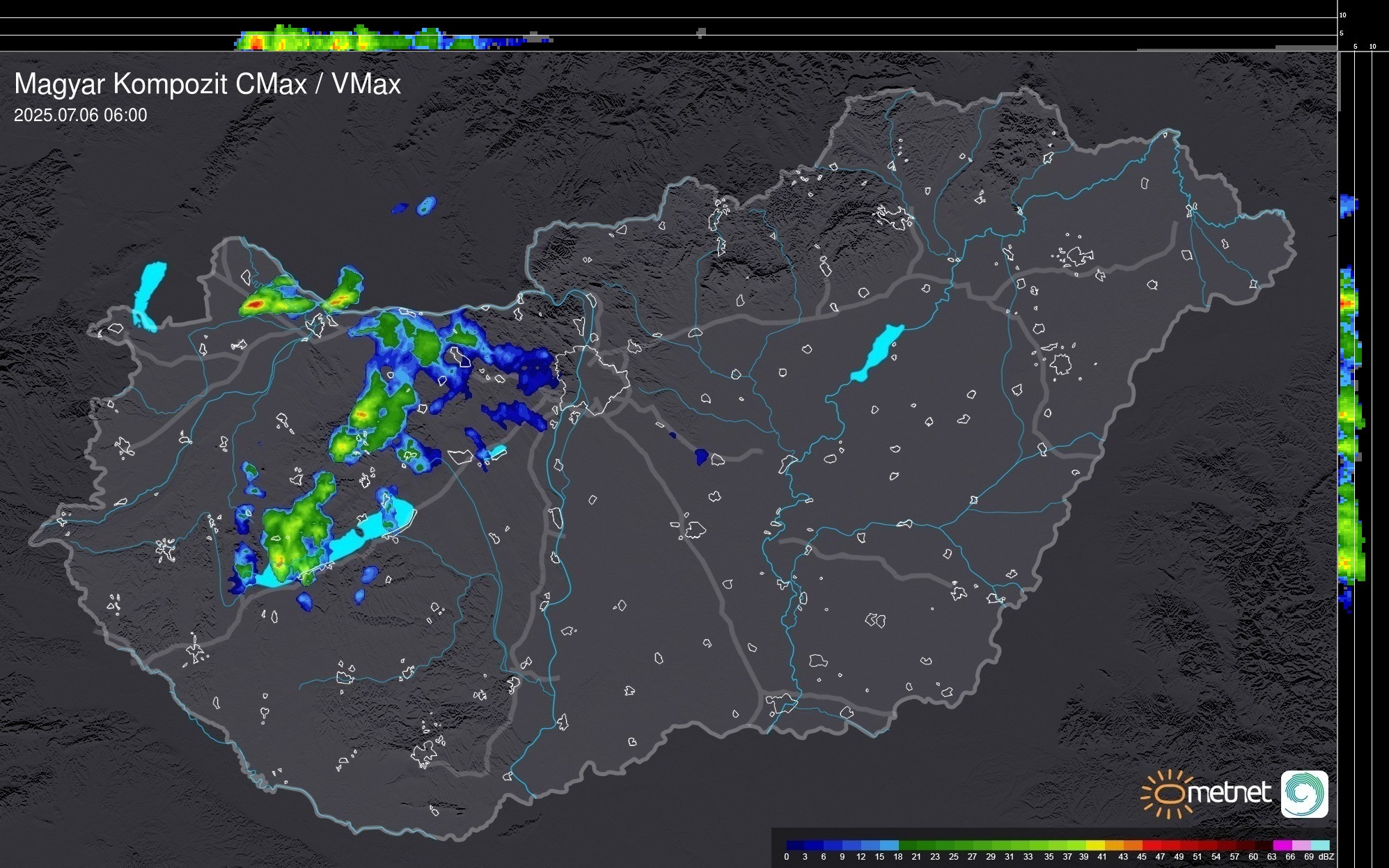The width and height of the screenshot is (1389, 868).
Task: Click the top-right vertical scrollbar handle
Action: [1339, 80]
